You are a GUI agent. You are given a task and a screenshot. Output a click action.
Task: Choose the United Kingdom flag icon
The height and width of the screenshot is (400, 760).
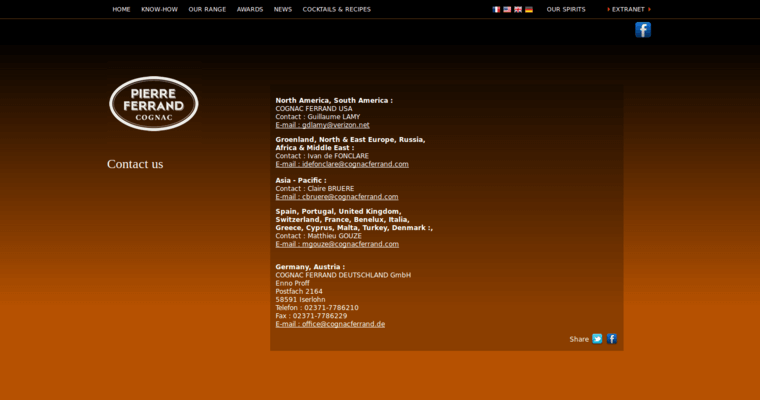click(518, 9)
